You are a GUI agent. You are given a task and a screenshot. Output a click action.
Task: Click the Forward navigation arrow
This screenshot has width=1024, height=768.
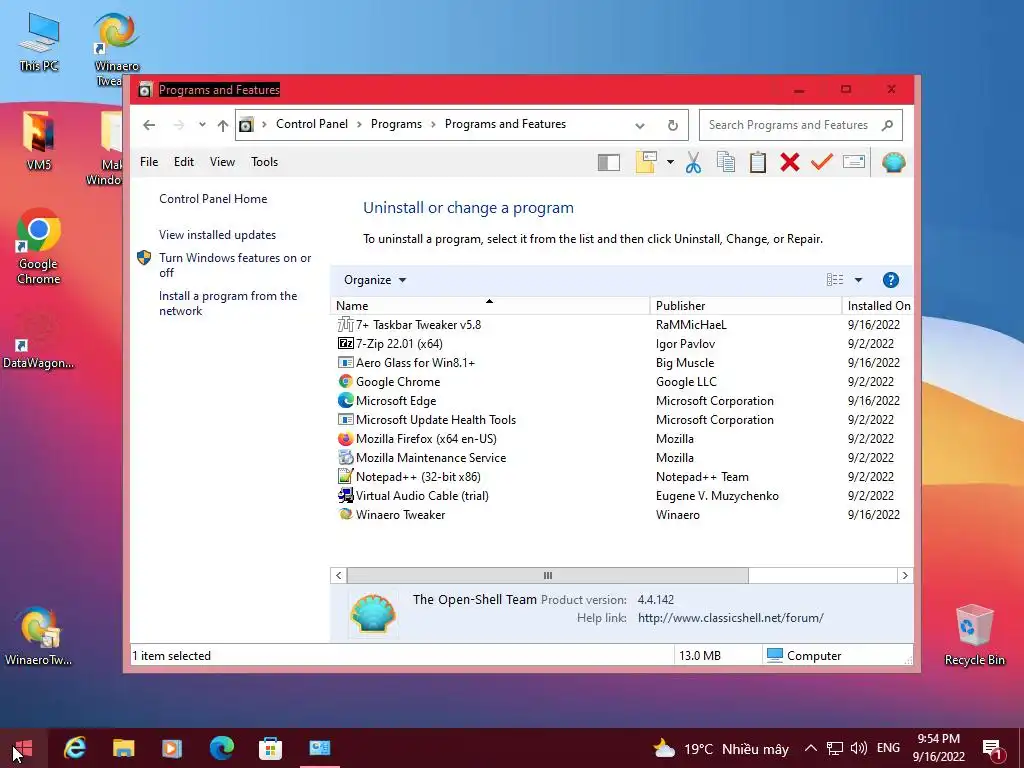[179, 125]
